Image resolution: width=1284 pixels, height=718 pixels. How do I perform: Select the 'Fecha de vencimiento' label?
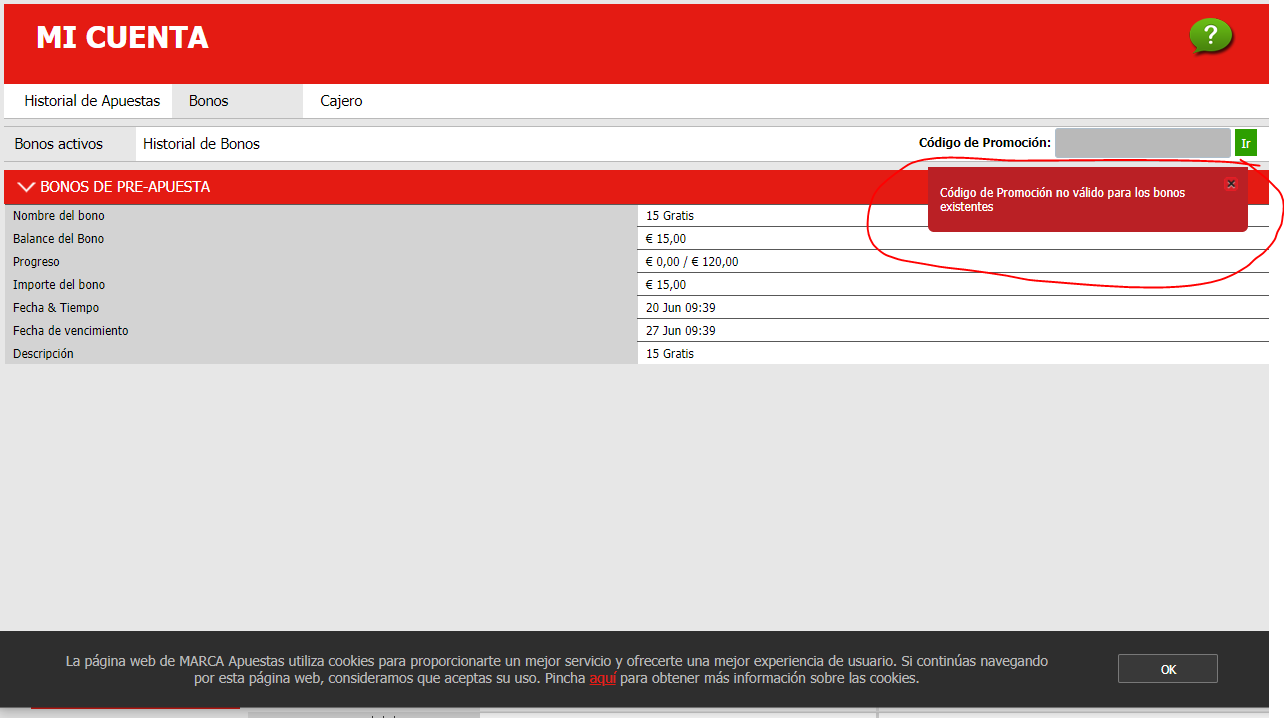[71, 331]
